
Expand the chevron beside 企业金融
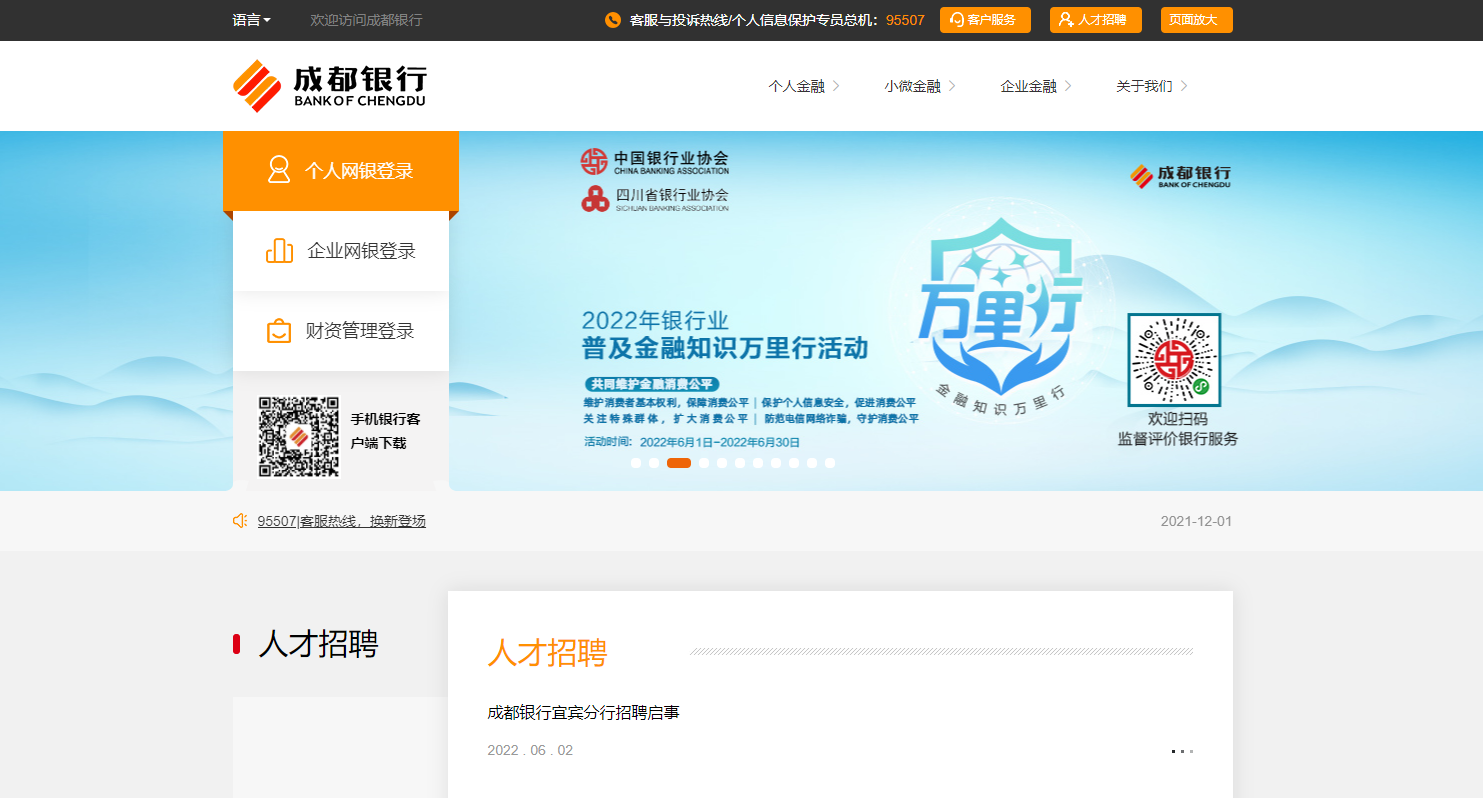[1068, 86]
